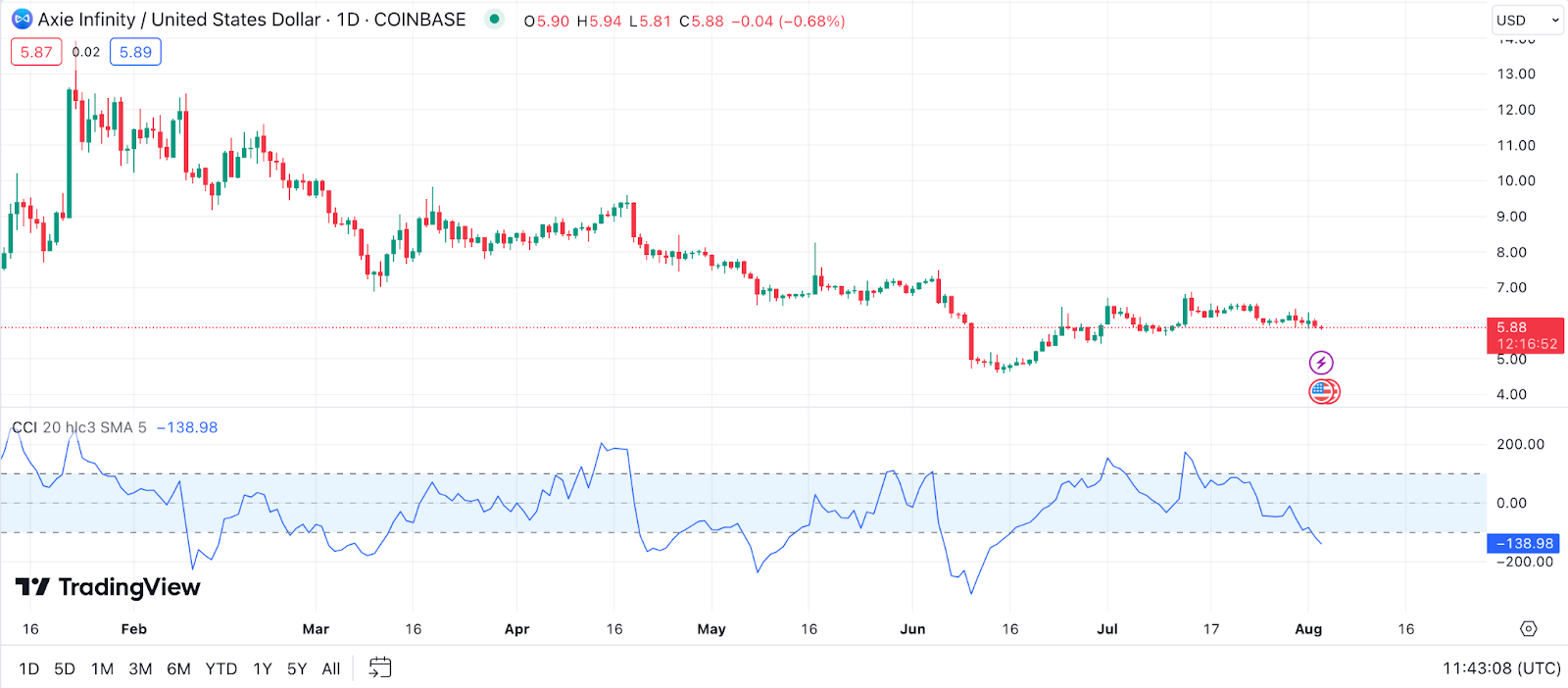Open the USD currency dropdown
Image resolution: width=1568 pixels, height=688 pixels.
(x=1527, y=20)
